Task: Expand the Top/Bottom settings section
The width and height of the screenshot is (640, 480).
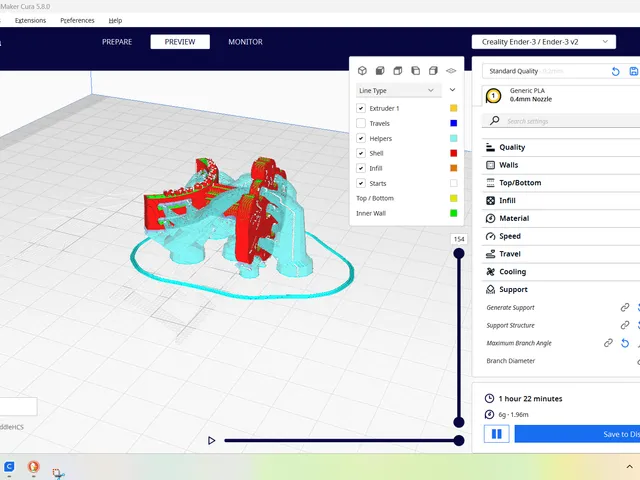Action: [x=561, y=183]
